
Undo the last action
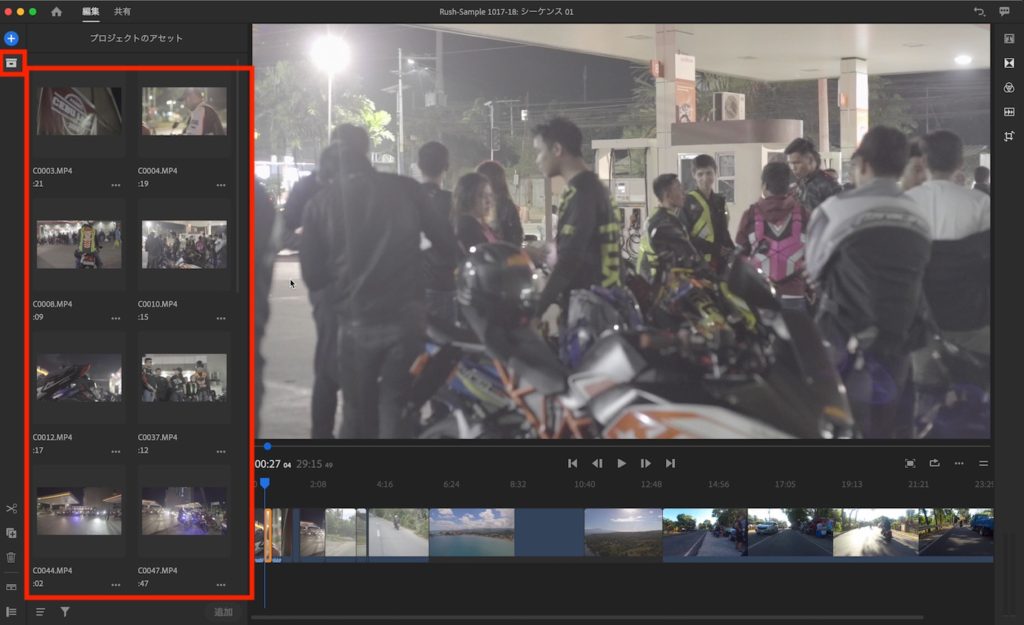[979, 11]
